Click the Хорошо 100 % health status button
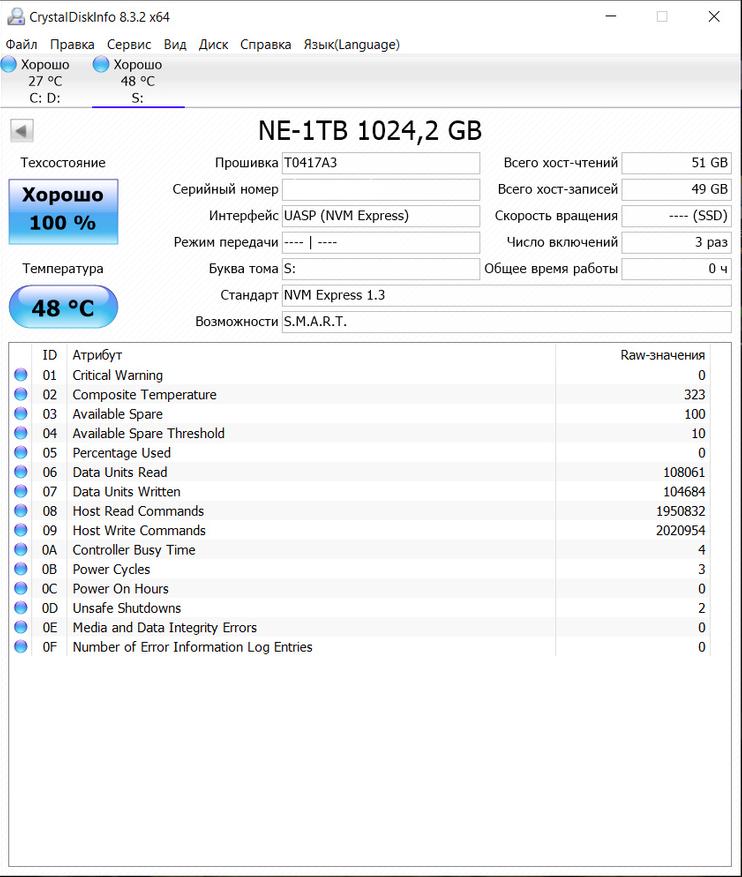 pos(63,211)
